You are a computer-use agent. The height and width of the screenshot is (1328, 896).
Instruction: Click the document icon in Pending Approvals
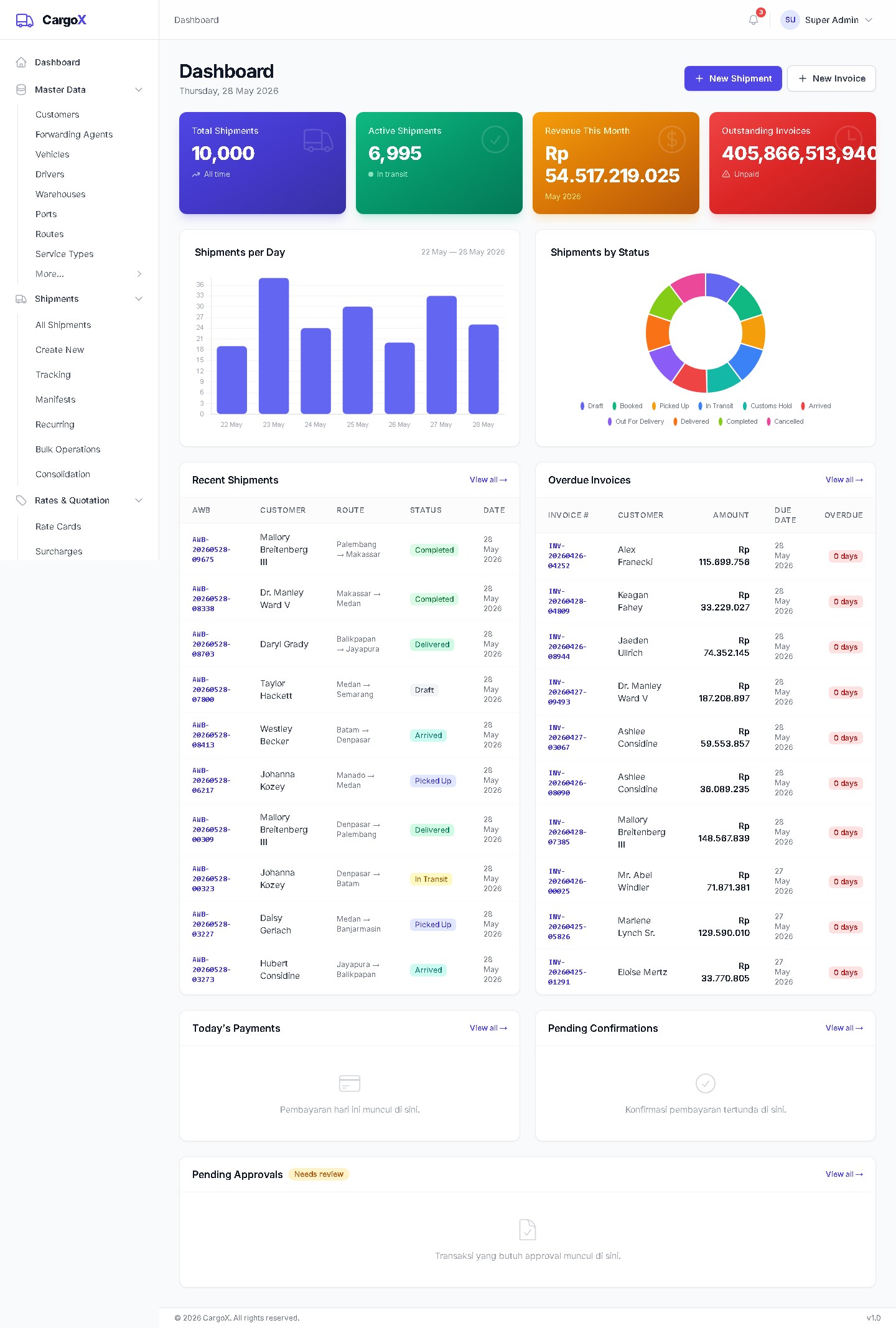coord(528,1230)
